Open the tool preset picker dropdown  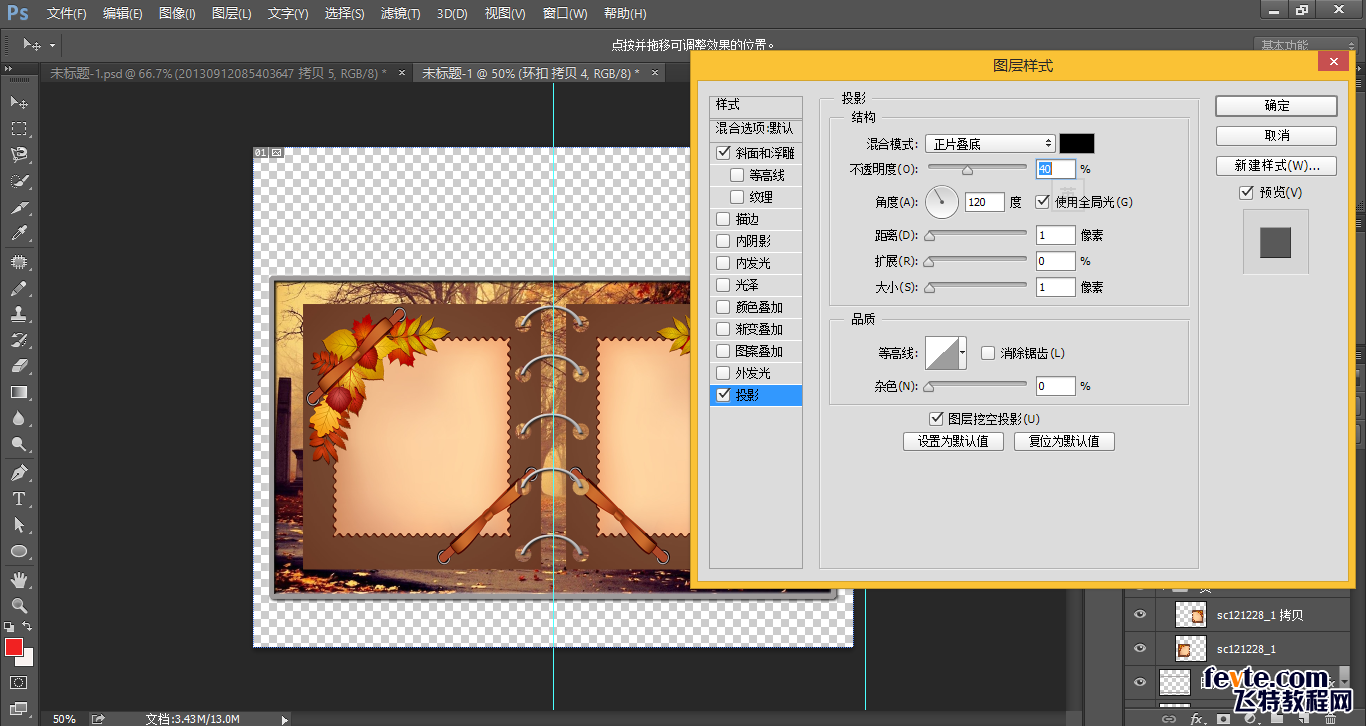[52, 45]
